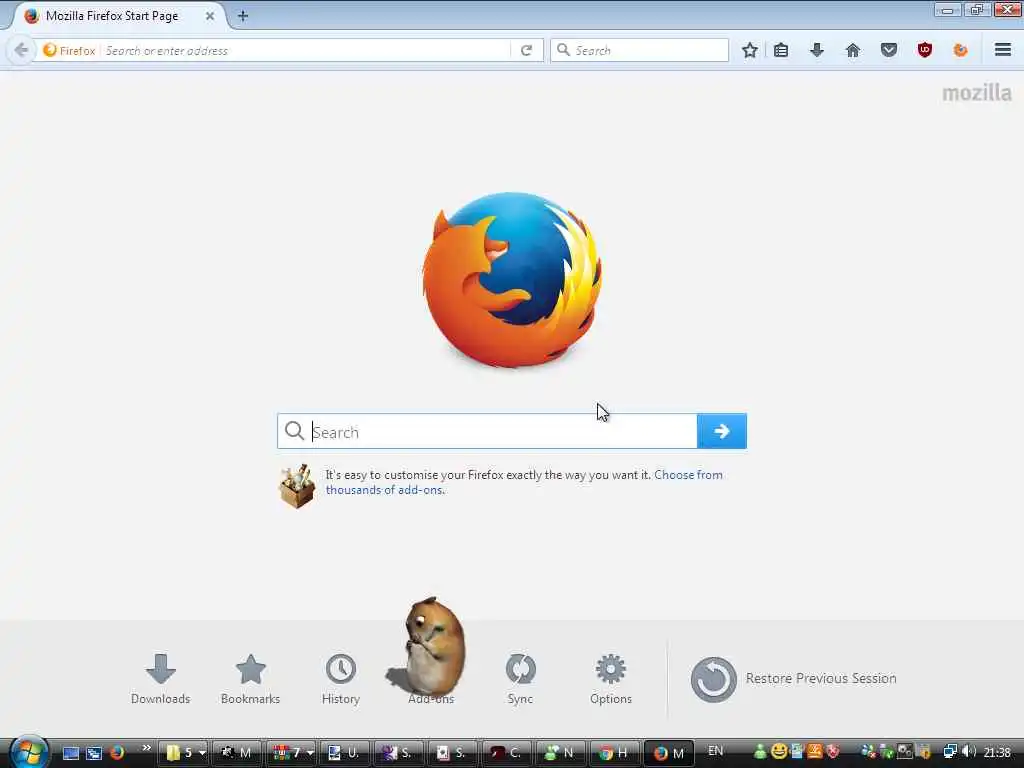
Task: Open the uBlock Origin shield icon
Action: 925,50
